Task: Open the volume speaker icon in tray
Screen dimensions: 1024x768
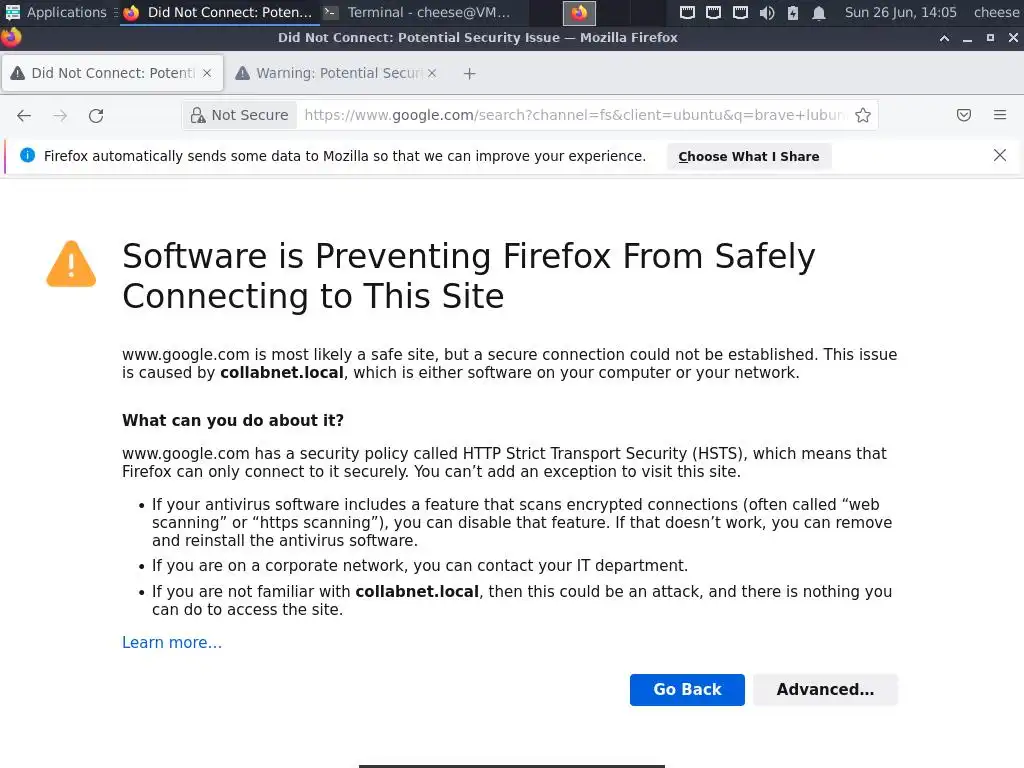Action: (767, 12)
